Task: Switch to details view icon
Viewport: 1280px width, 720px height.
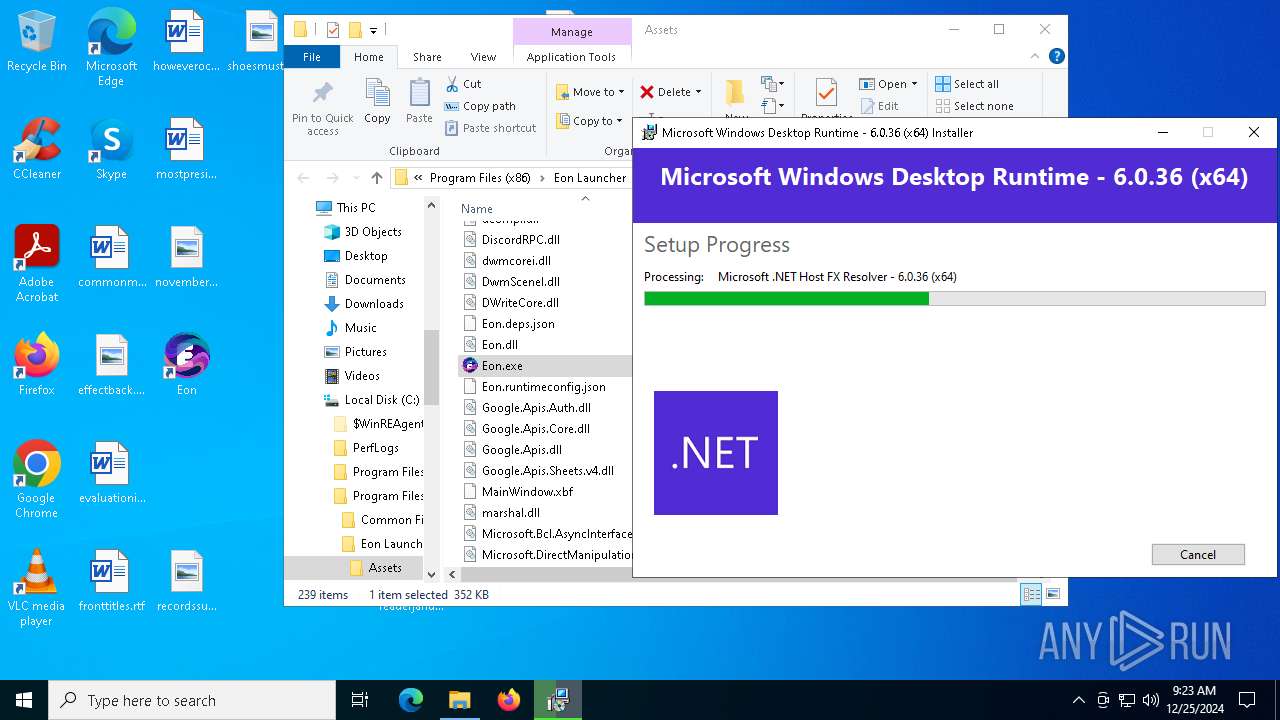Action: [x=1031, y=594]
